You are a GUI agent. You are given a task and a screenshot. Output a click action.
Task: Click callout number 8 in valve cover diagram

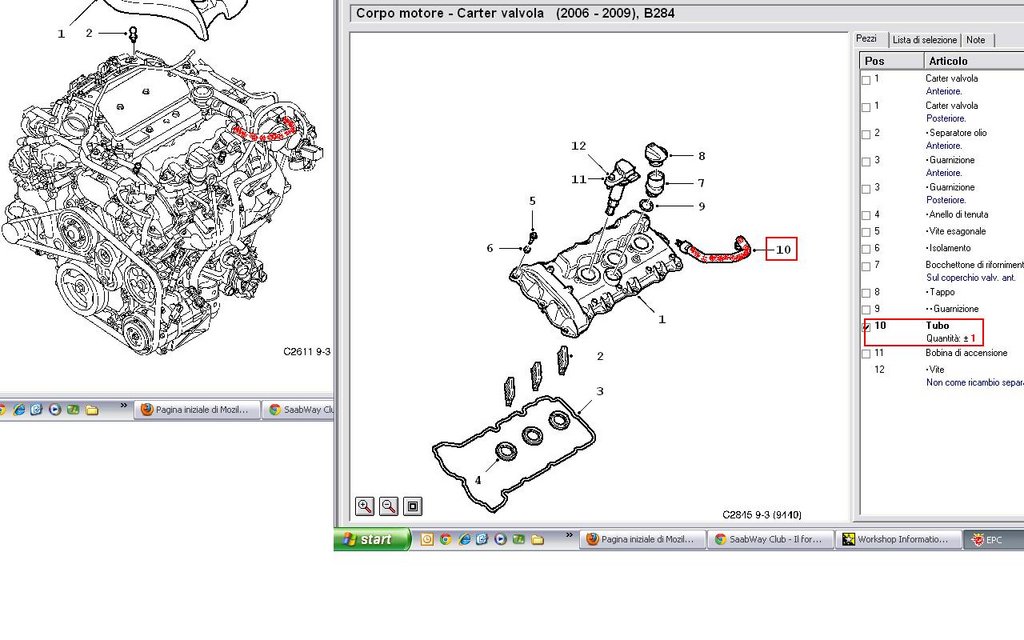(x=701, y=156)
